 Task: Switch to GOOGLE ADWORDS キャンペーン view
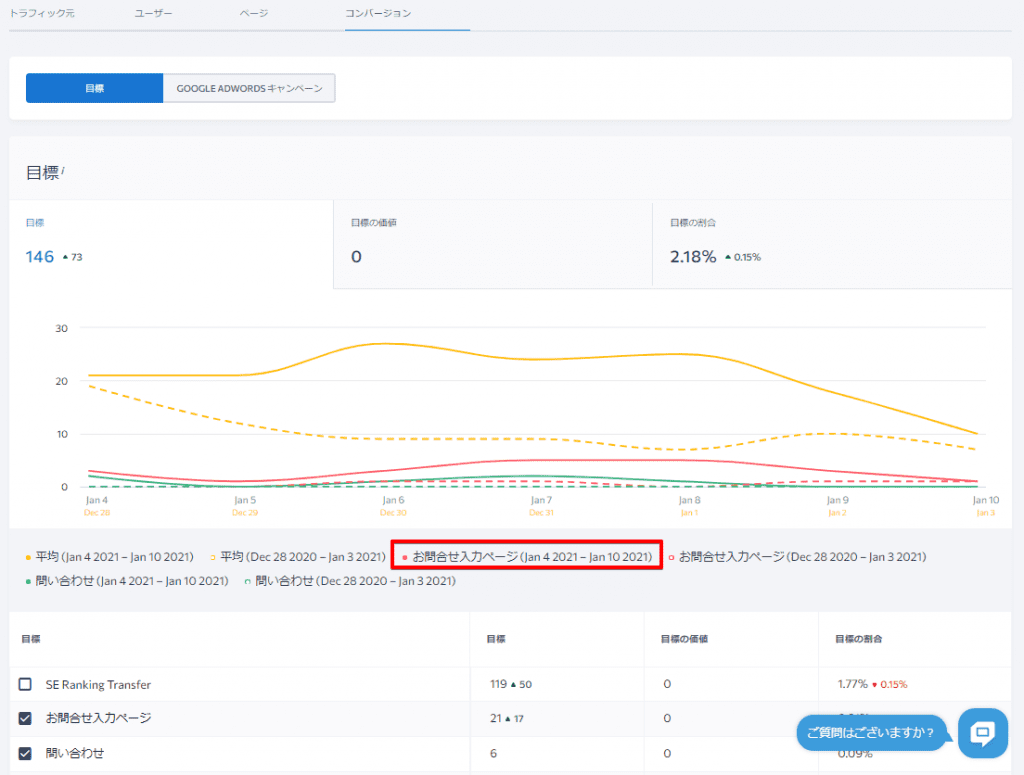(249, 88)
